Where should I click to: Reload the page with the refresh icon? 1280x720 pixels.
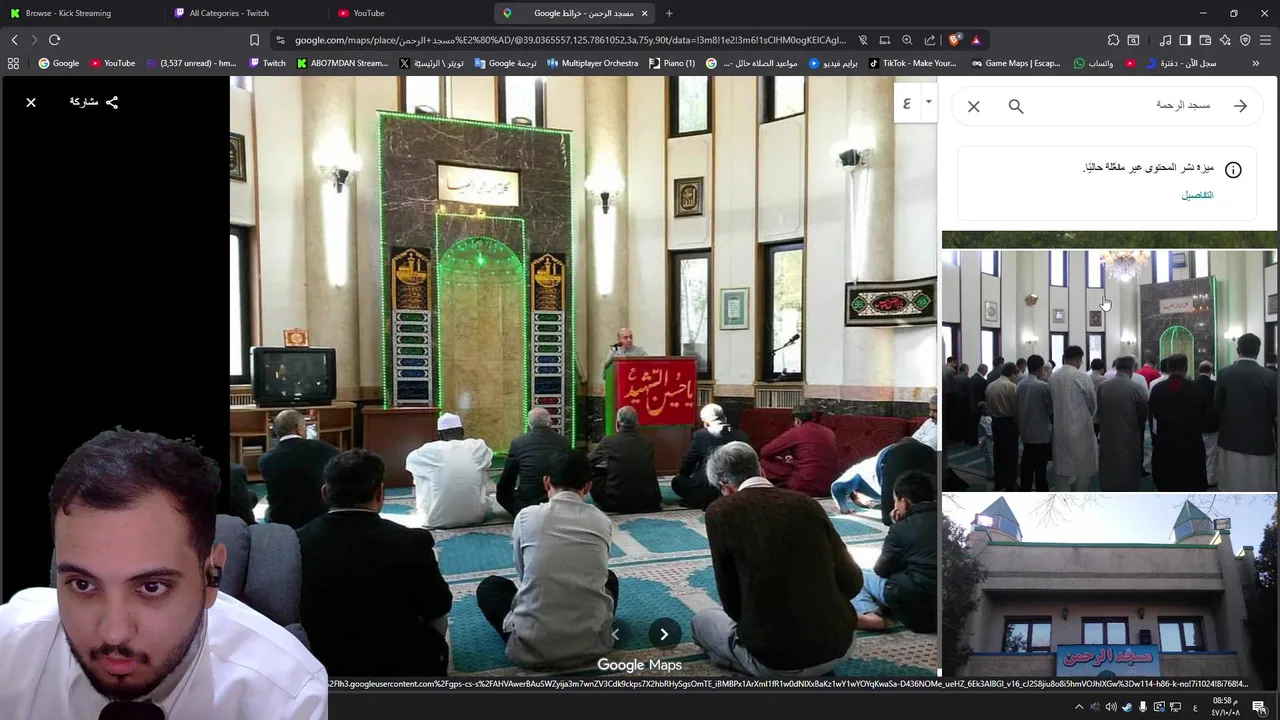click(54, 40)
